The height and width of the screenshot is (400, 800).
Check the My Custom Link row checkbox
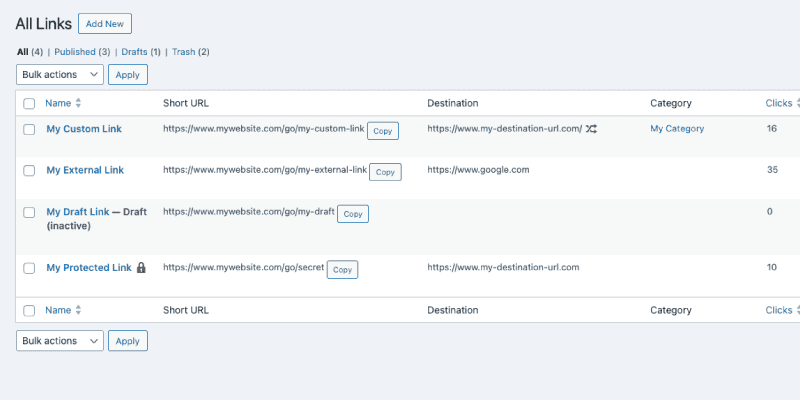29,130
